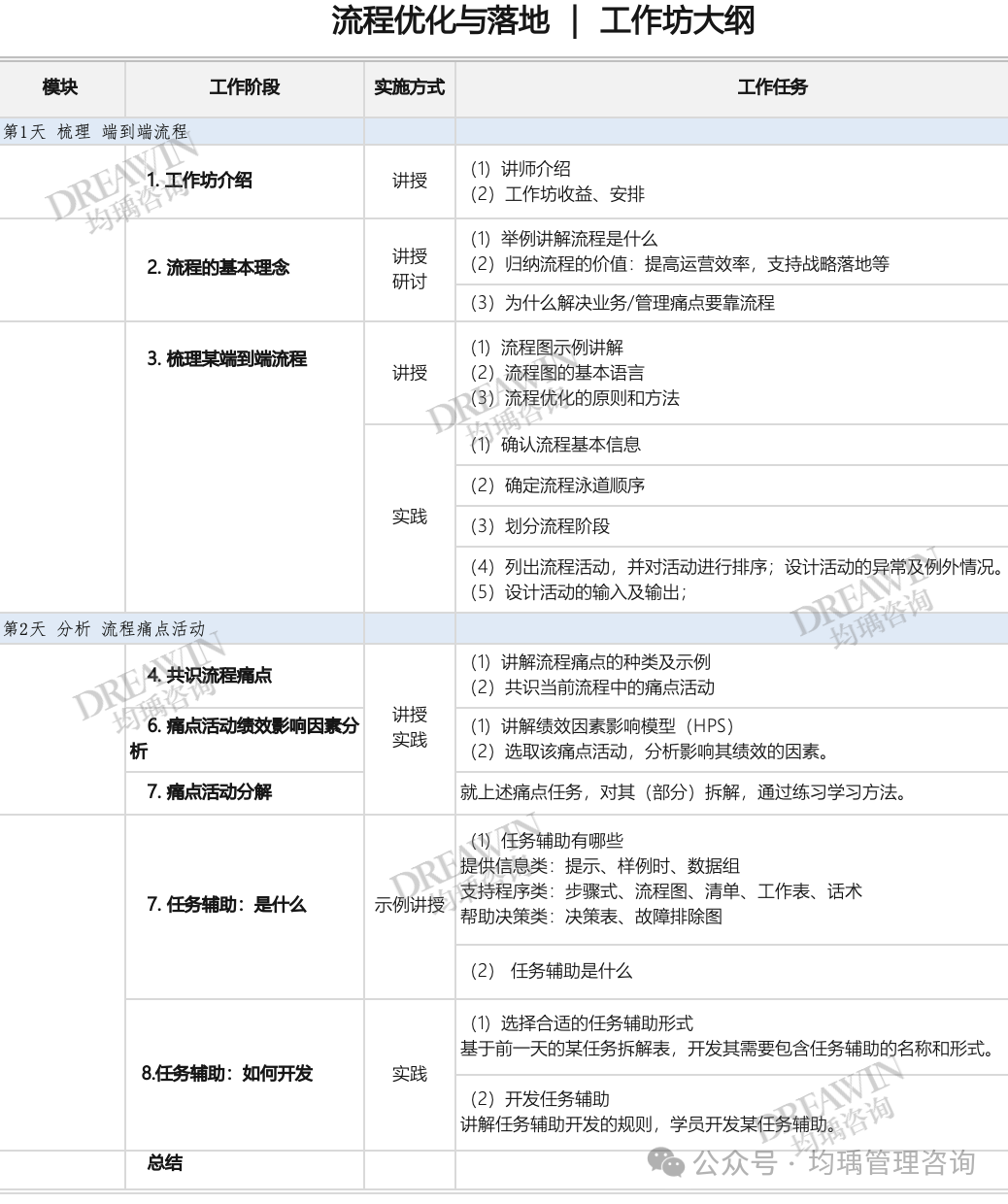This screenshot has height=1204, width=1008.
Task: Select the 模块 column header
Action: [x=60, y=87]
